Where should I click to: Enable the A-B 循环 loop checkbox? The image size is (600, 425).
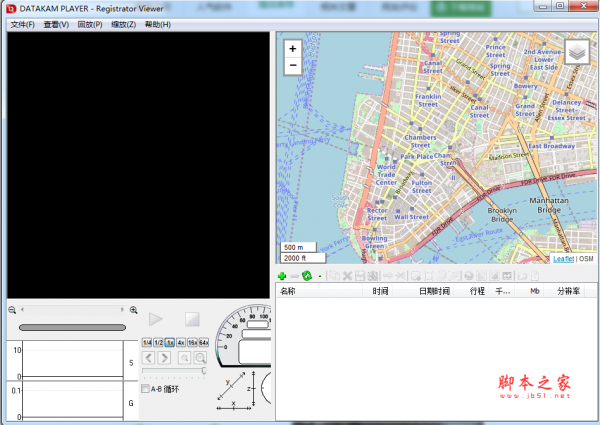pos(146,389)
